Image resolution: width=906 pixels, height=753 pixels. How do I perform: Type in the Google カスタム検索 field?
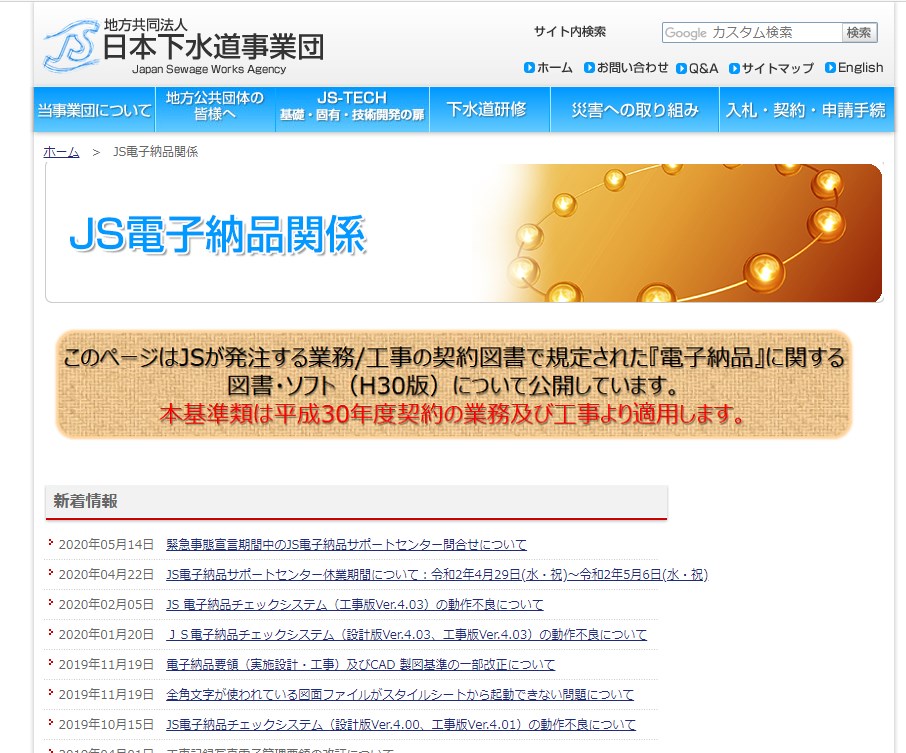pos(751,33)
